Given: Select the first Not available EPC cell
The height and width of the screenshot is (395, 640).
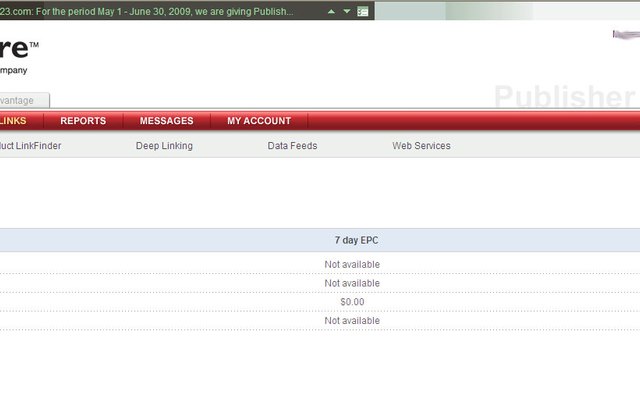Looking at the screenshot, I should [x=352, y=264].
